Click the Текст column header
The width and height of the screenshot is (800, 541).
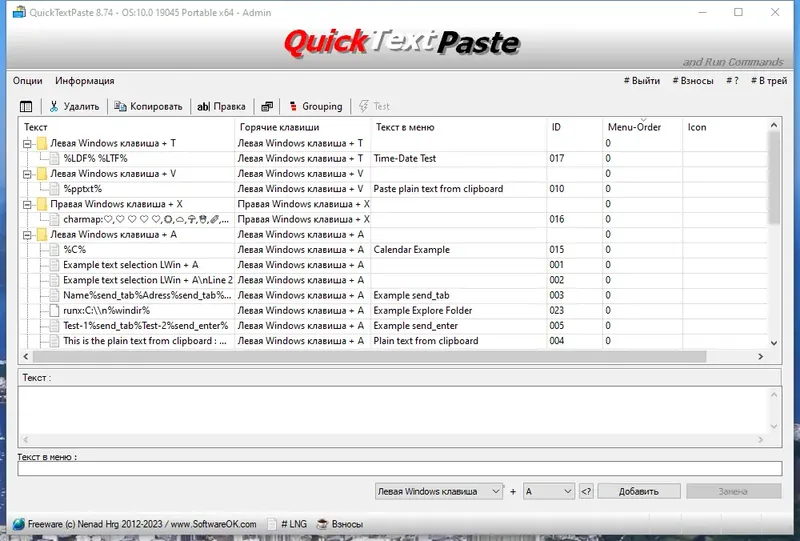coord(127,127)
